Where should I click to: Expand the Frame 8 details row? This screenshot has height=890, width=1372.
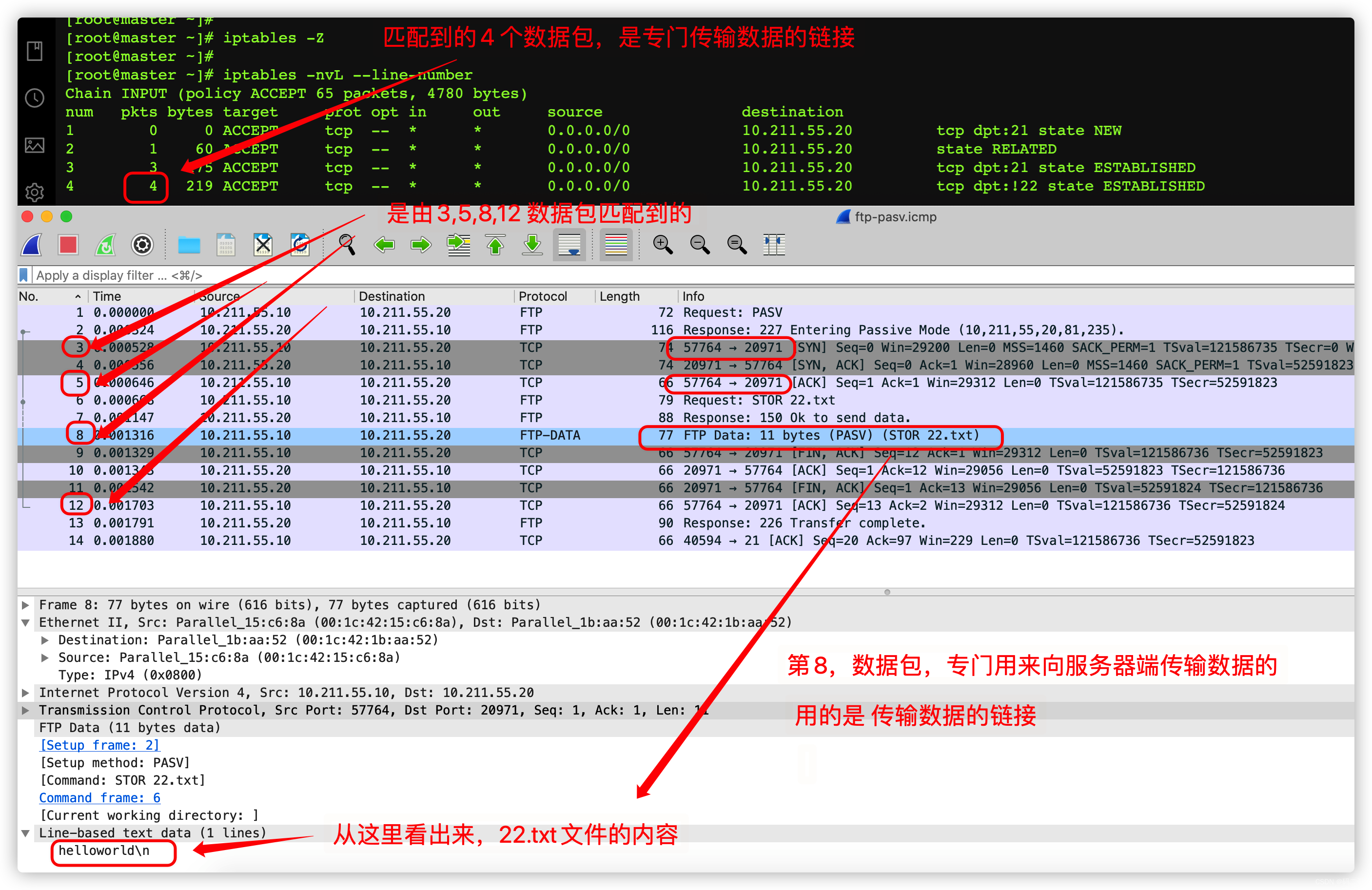click(x=25, y=605)
